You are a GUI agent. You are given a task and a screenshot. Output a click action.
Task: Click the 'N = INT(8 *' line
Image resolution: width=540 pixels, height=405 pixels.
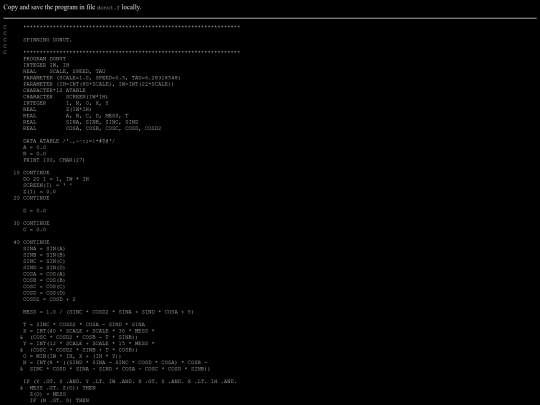pyautogui.click(x=115, y=362)
